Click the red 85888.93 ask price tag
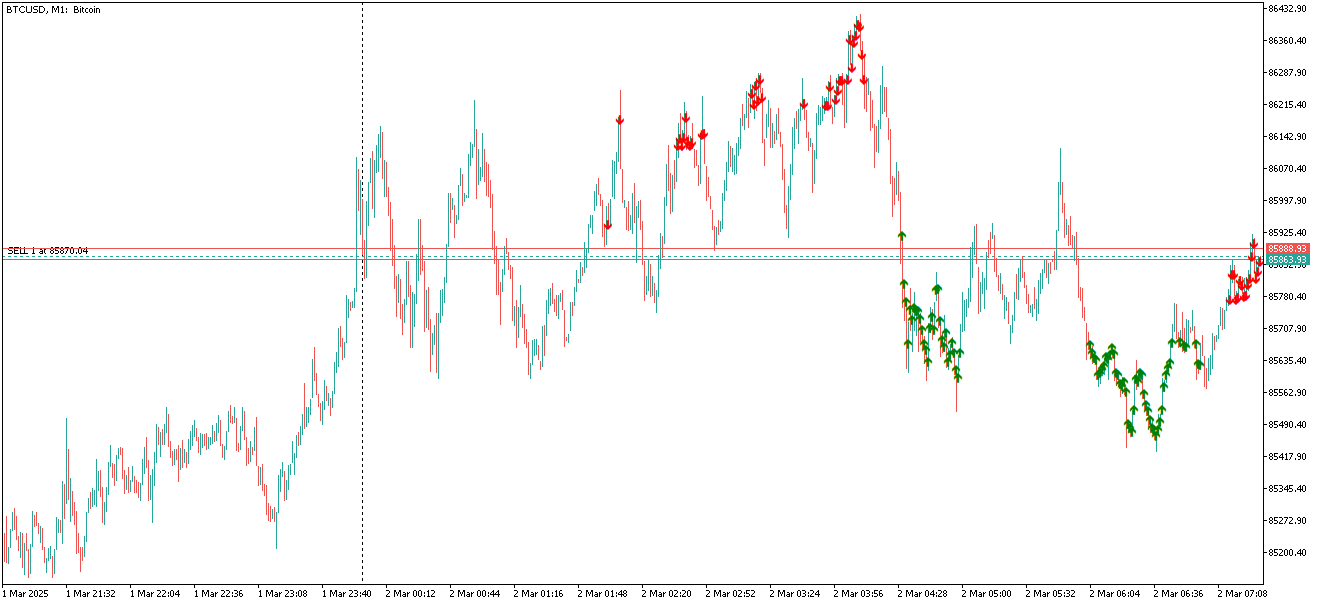This screenshot has height=605, width=1321. click(x=1286, y=248)
